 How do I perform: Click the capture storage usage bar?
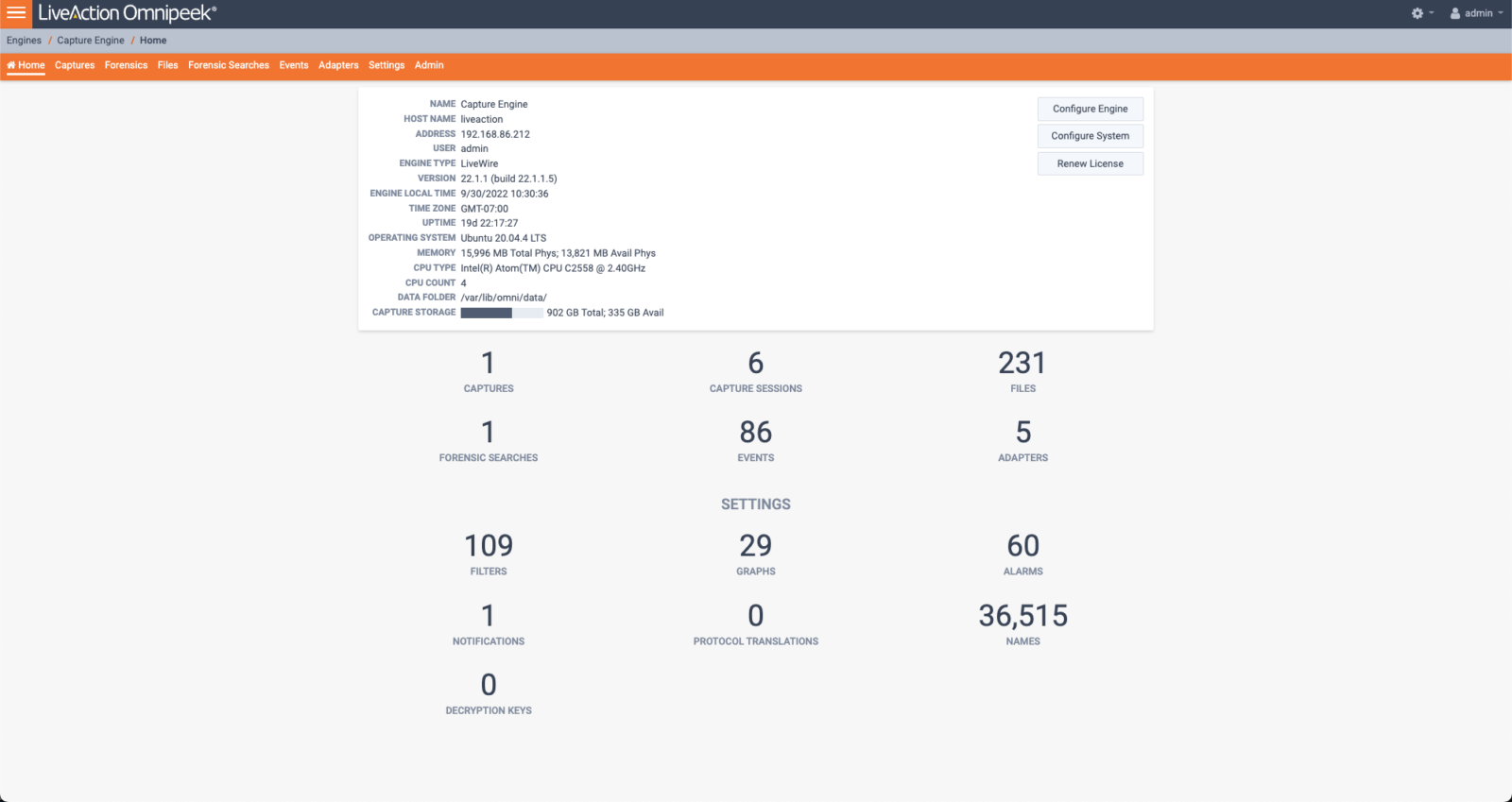502,313
